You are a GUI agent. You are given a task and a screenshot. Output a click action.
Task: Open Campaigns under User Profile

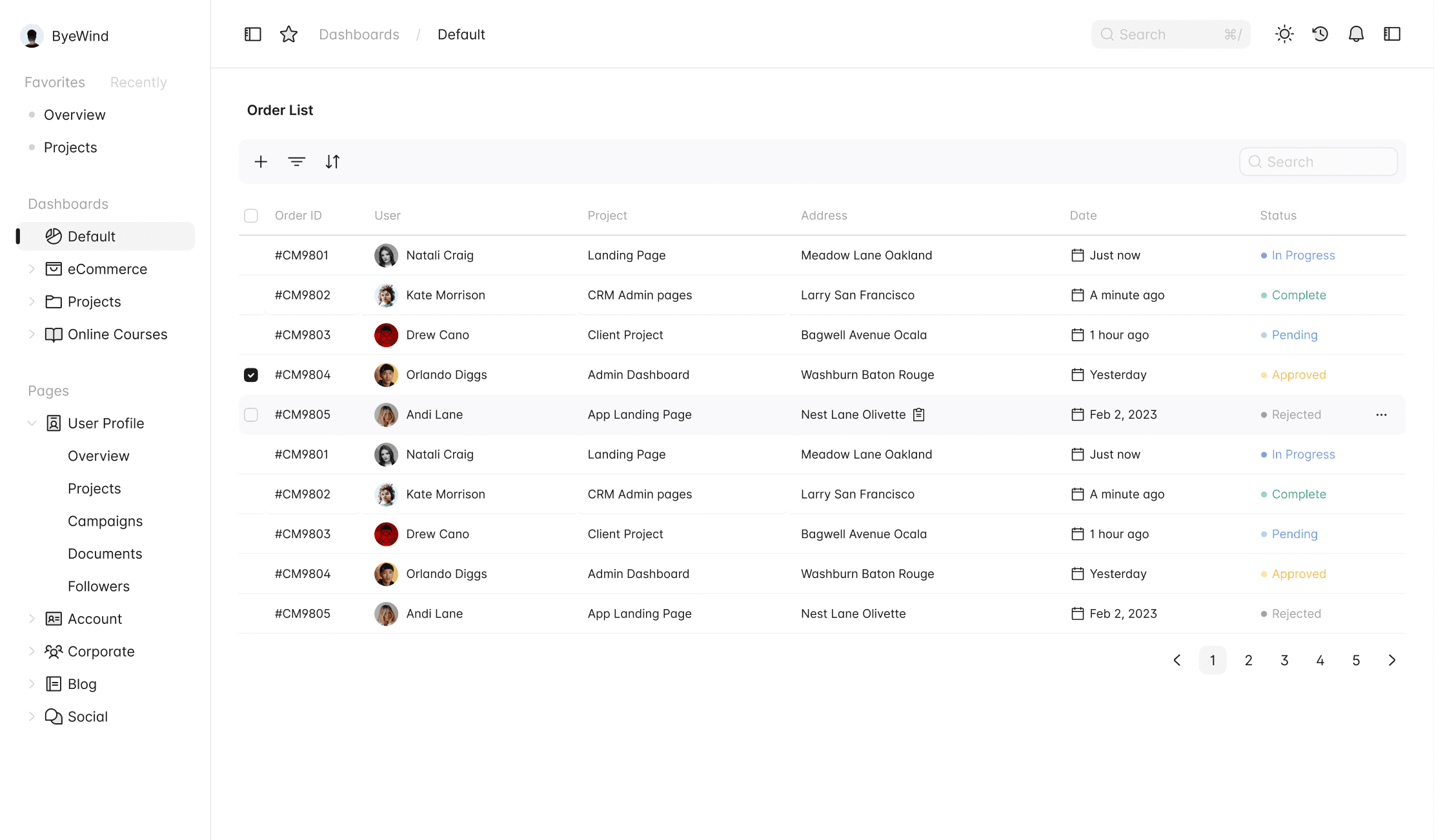click(105, 521)
